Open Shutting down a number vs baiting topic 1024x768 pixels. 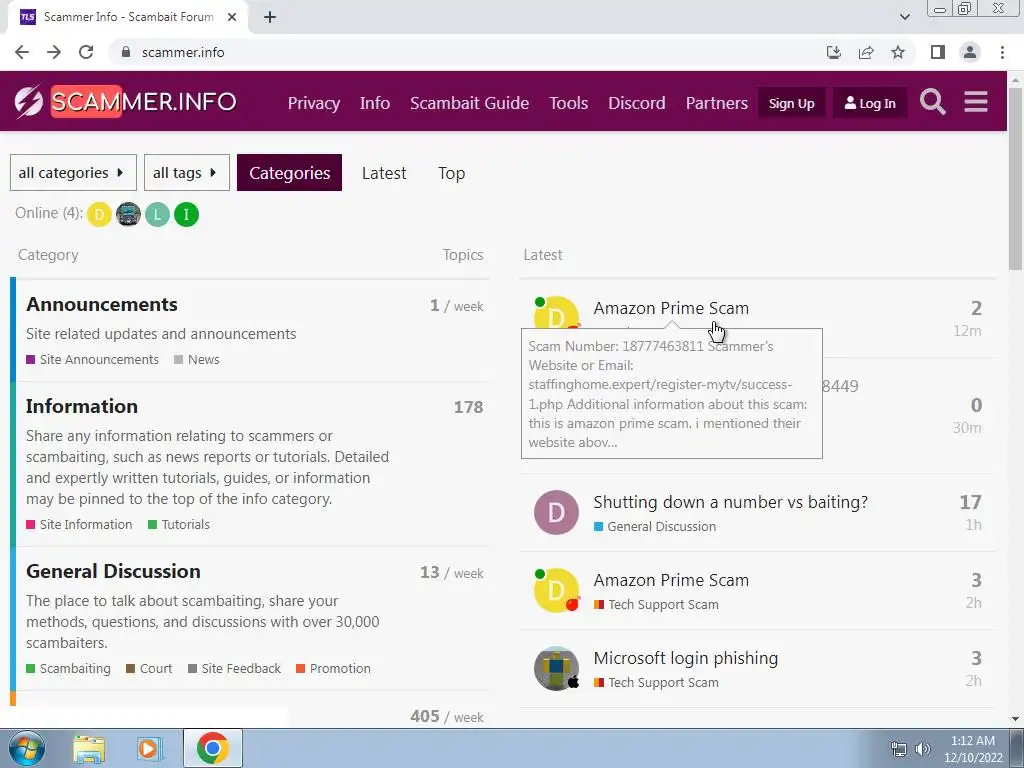[731, 502]
